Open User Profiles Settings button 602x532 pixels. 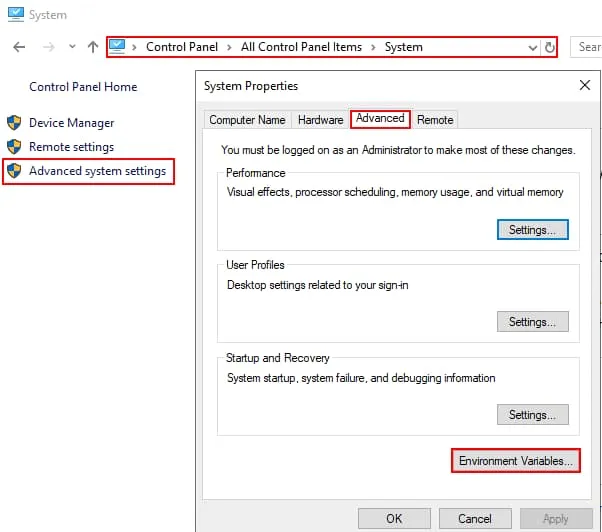(x=532, y=322)
